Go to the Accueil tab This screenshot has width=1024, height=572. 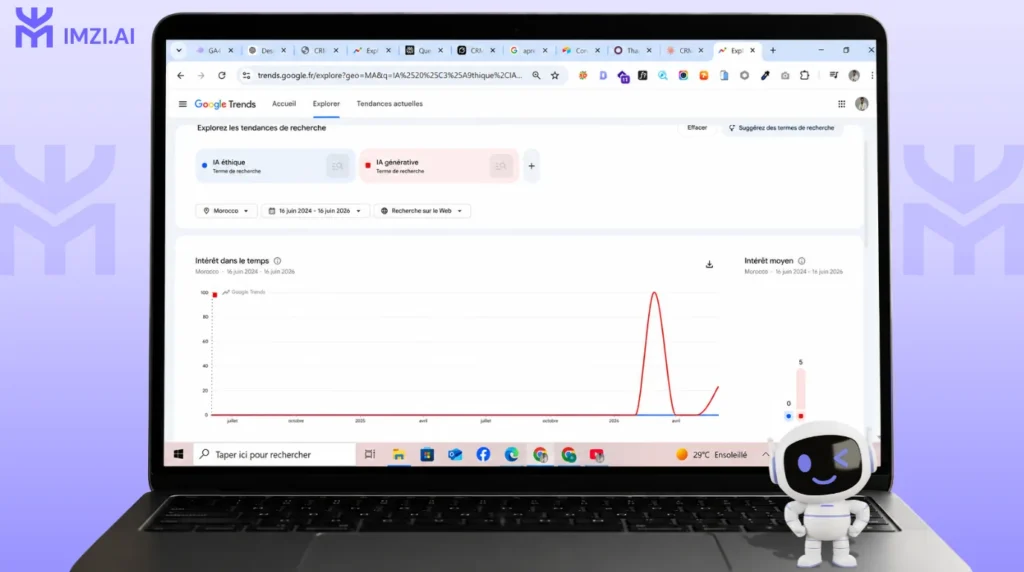point(284,104)
